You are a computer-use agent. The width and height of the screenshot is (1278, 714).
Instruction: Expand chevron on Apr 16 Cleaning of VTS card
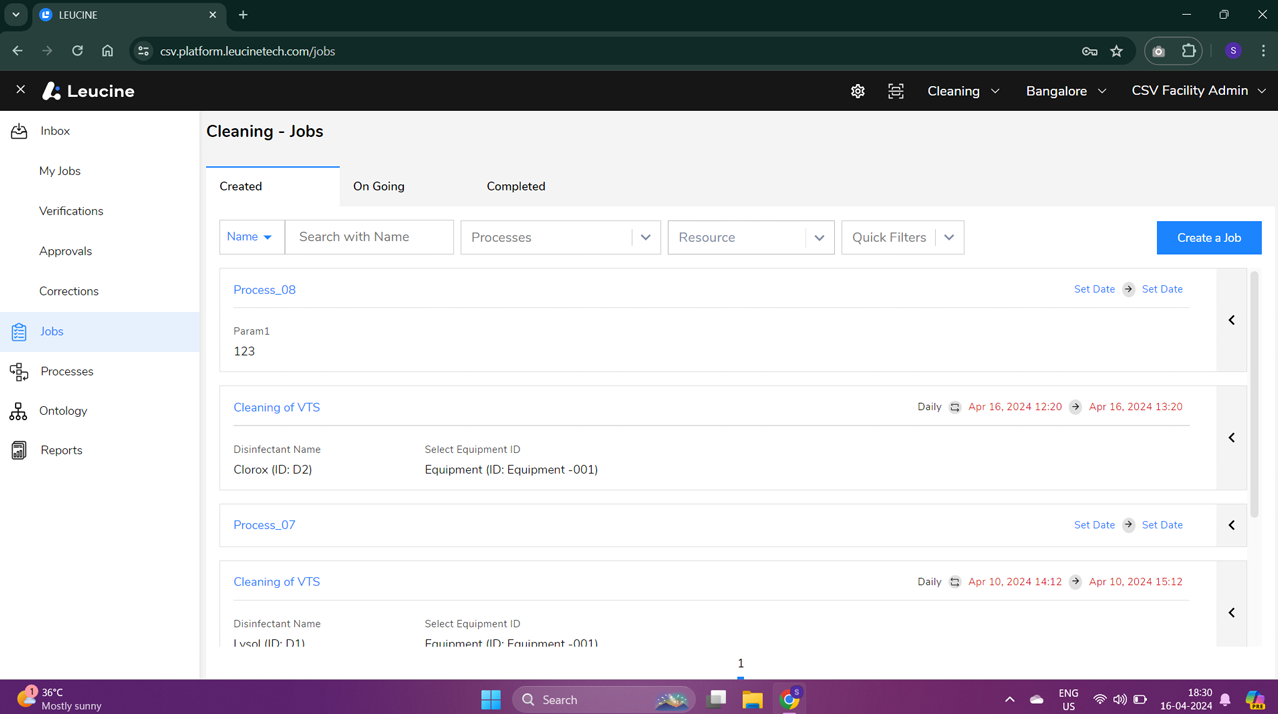[1232, 438]
